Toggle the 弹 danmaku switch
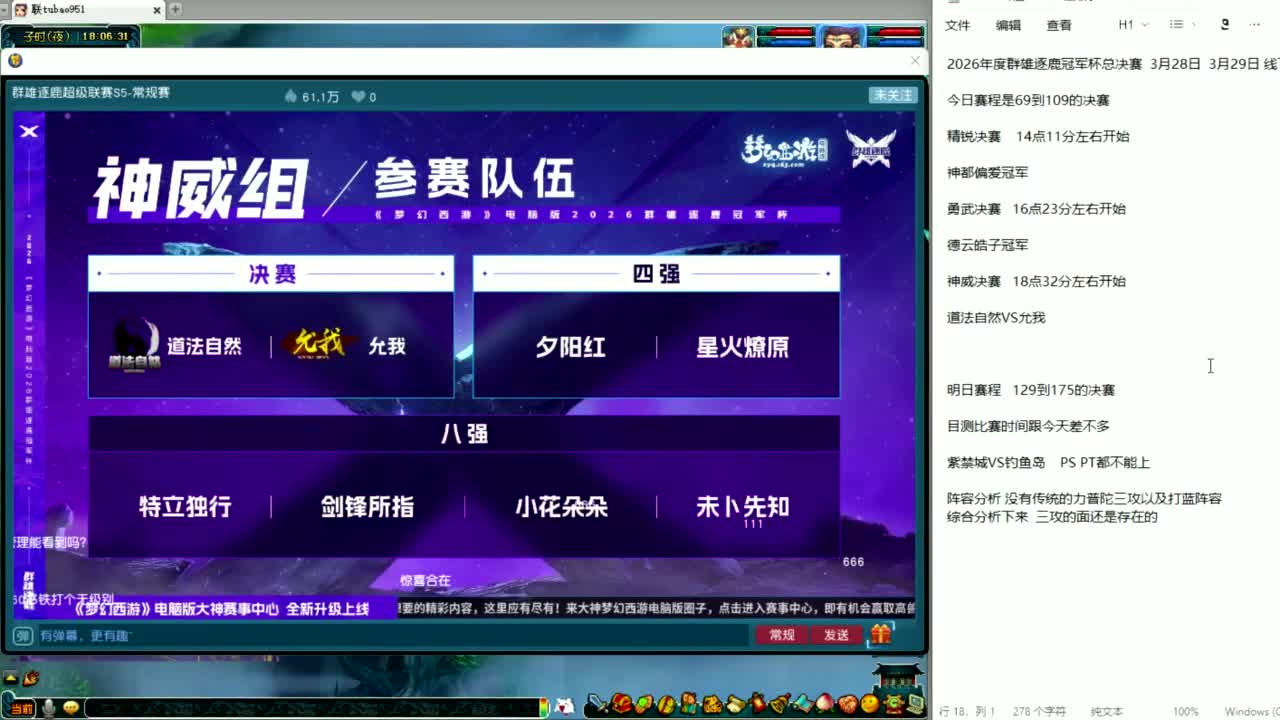 coord(22,635)
